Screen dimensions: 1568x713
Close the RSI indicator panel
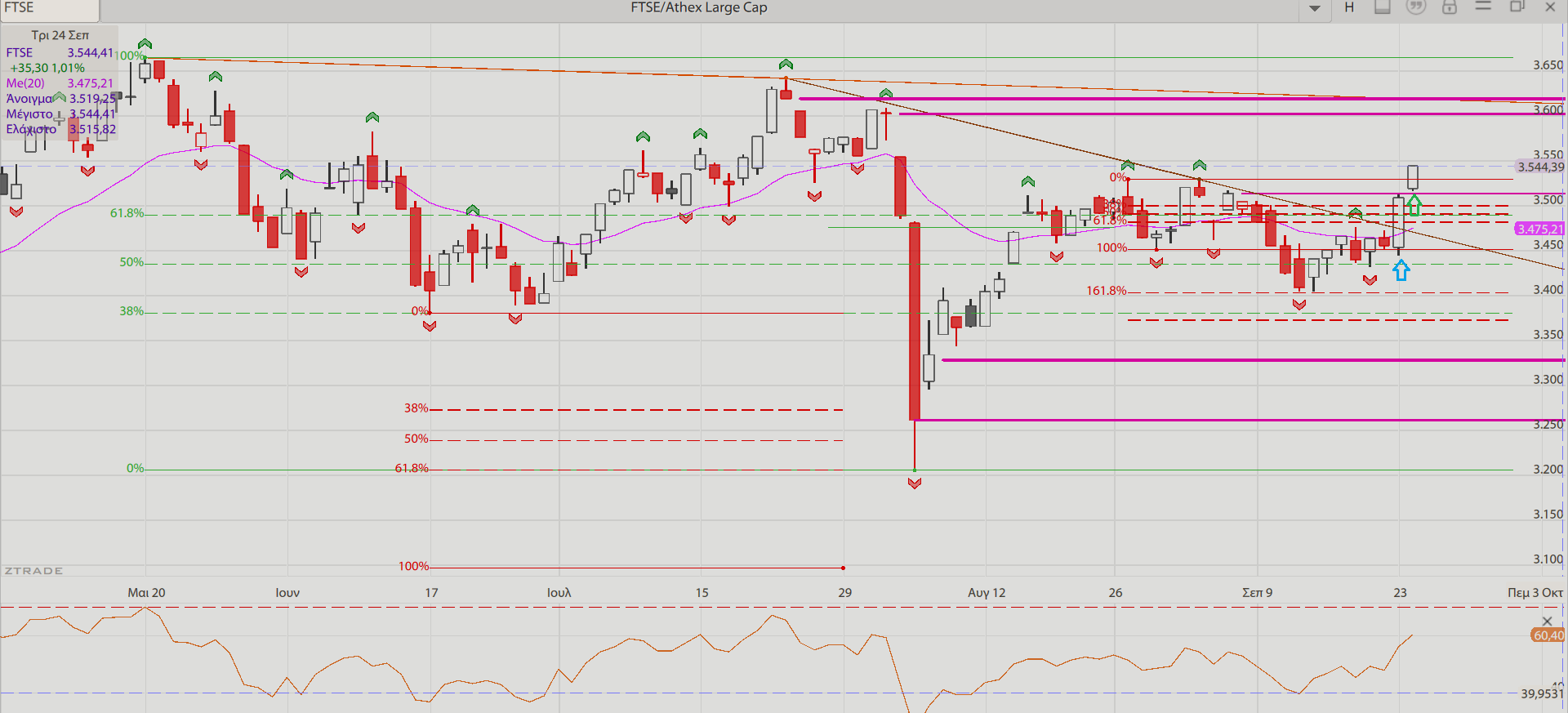(1547, 622)
